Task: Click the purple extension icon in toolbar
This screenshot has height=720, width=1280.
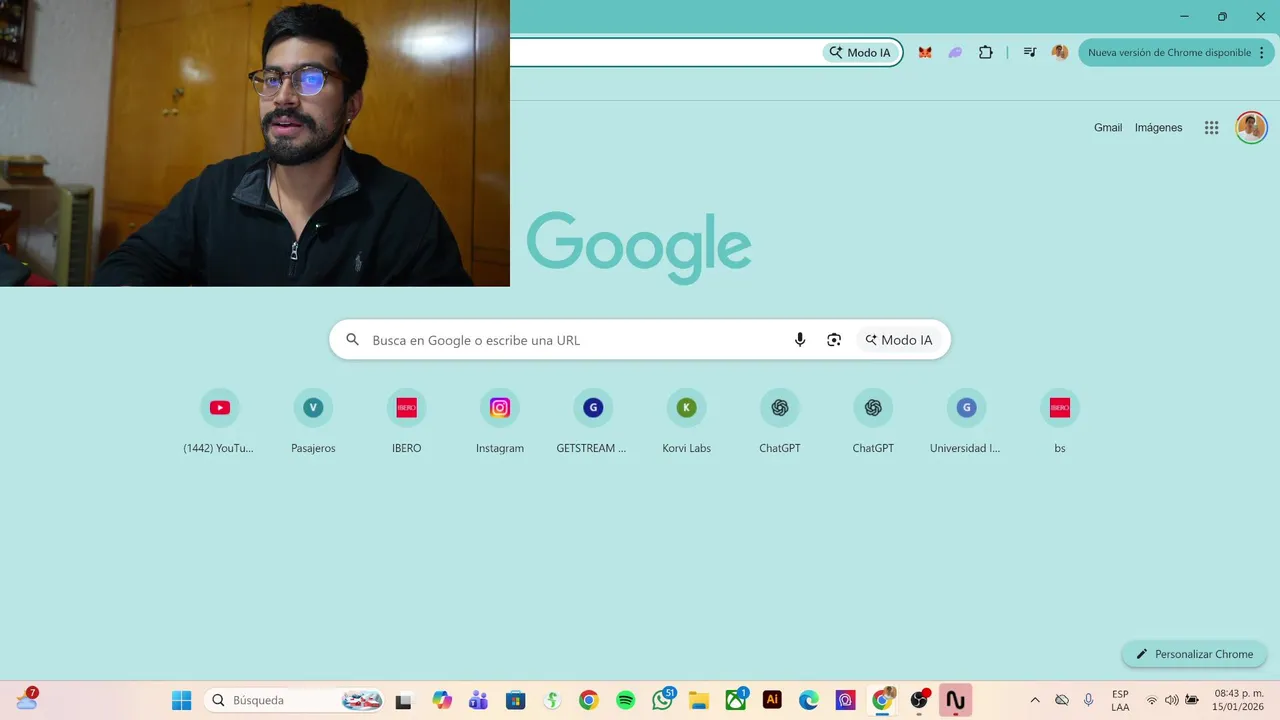Action: 955,52
